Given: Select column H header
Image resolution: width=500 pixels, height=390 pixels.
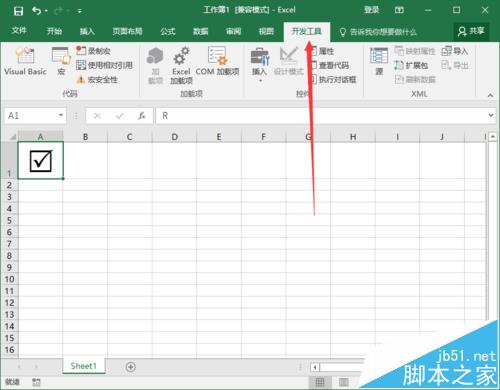Looking at the screenshot, I should point(353,137).
